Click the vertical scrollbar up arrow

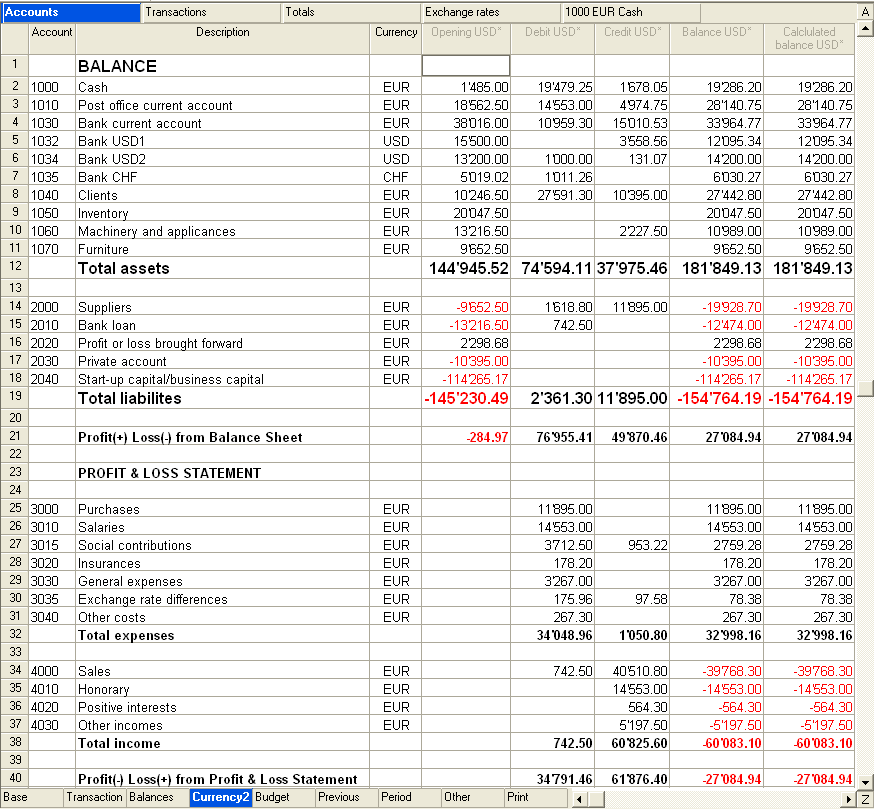(x=865, y=28)
